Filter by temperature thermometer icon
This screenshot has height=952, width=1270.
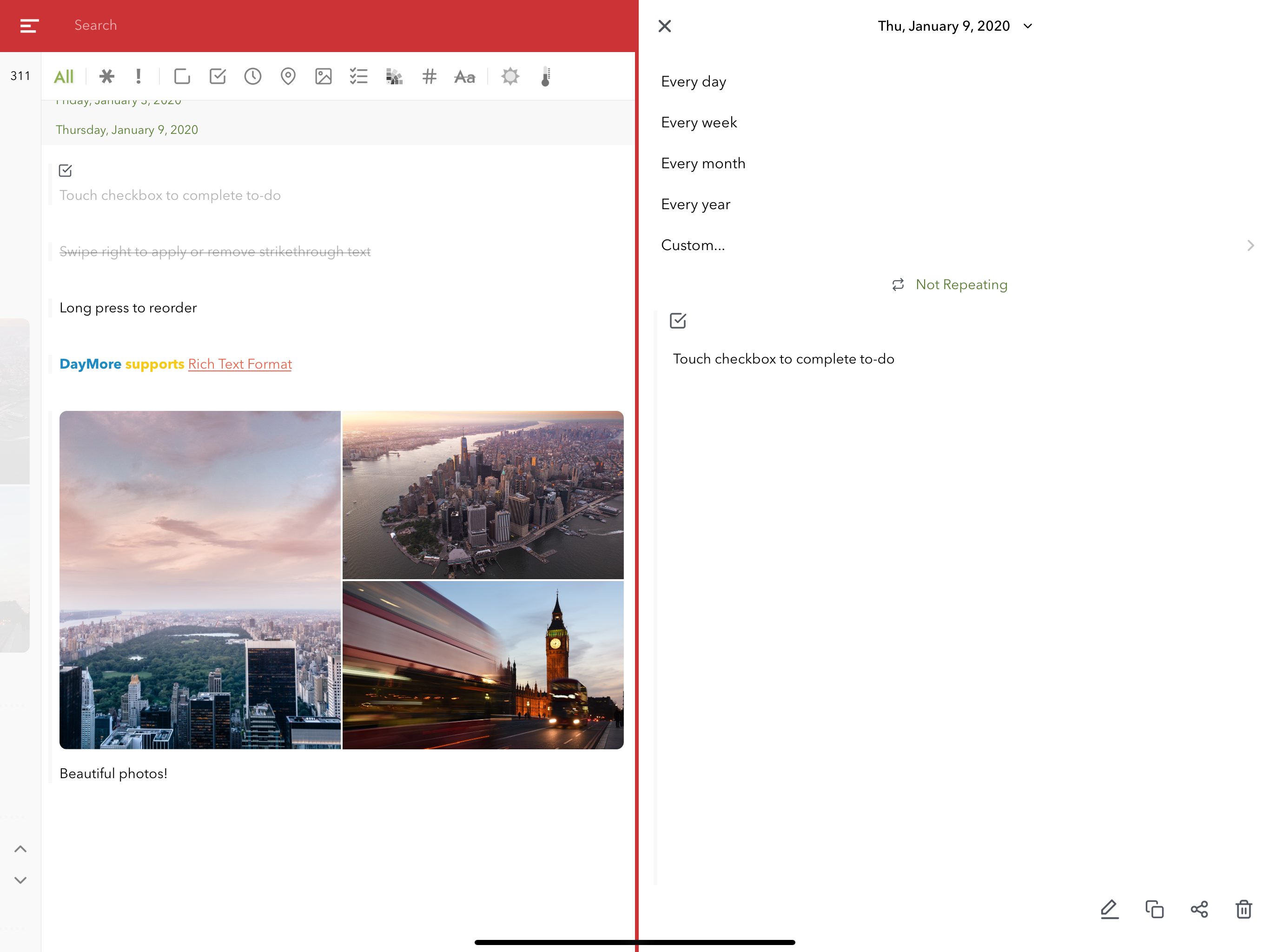[545, 76]
